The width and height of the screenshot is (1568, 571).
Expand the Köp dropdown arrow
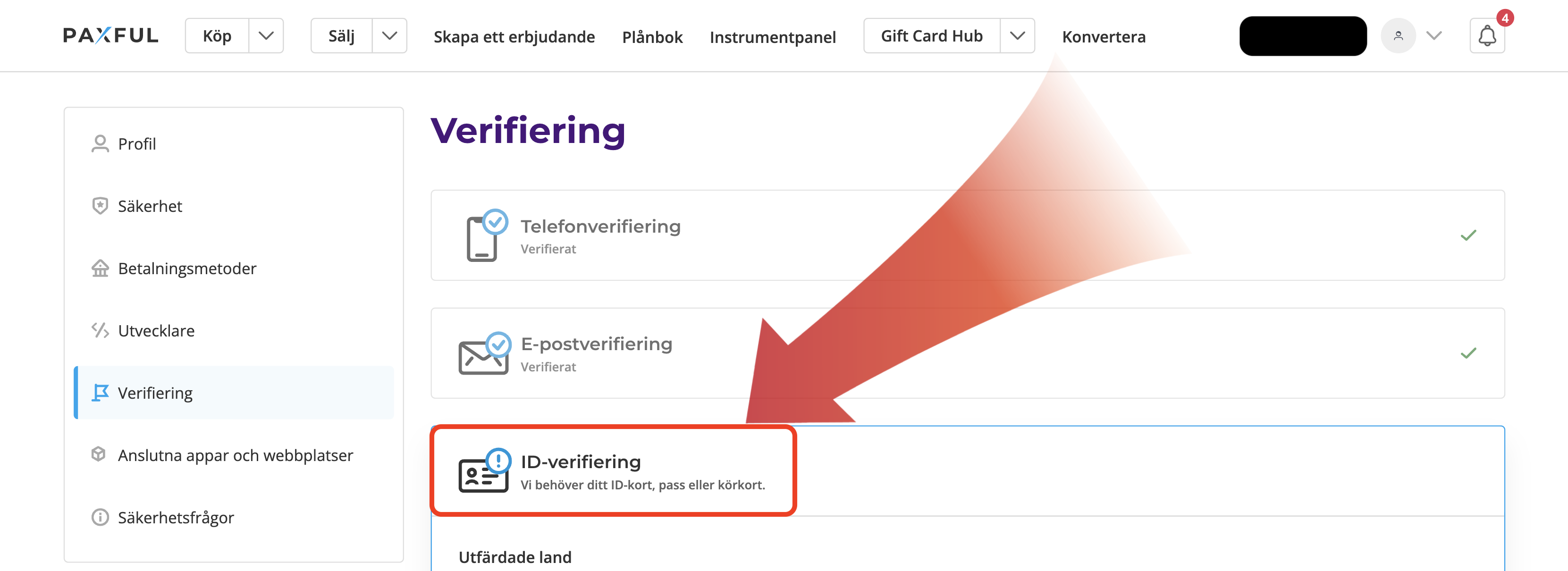(266, 36)
